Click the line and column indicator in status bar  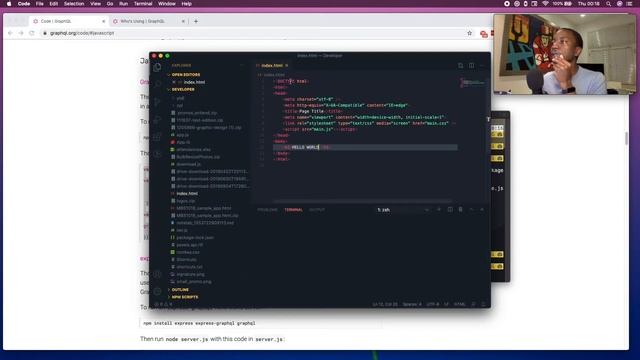[x=385, y=304]
